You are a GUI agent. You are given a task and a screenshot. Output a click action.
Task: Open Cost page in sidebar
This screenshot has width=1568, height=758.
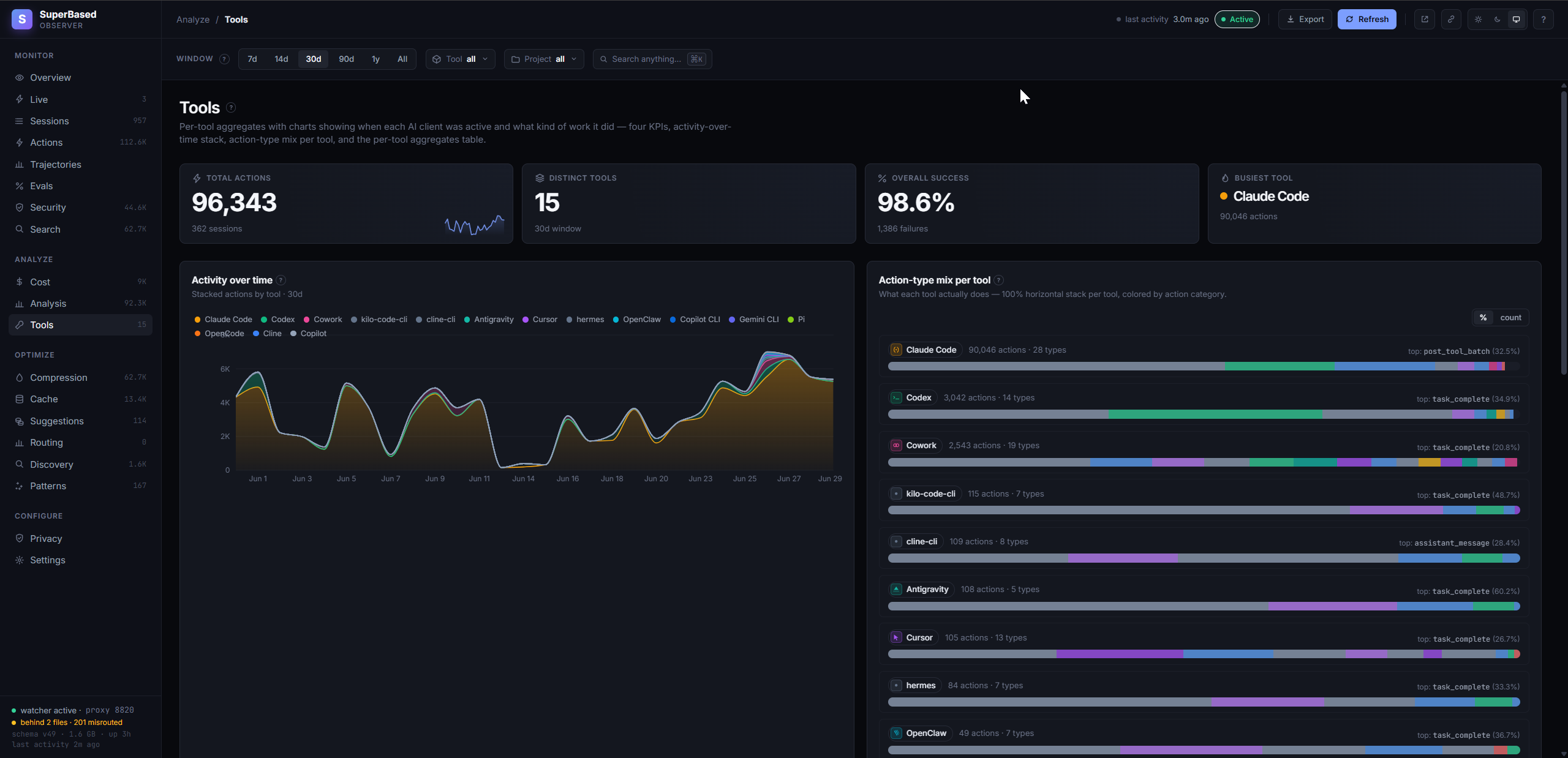(x=80, y=282)
